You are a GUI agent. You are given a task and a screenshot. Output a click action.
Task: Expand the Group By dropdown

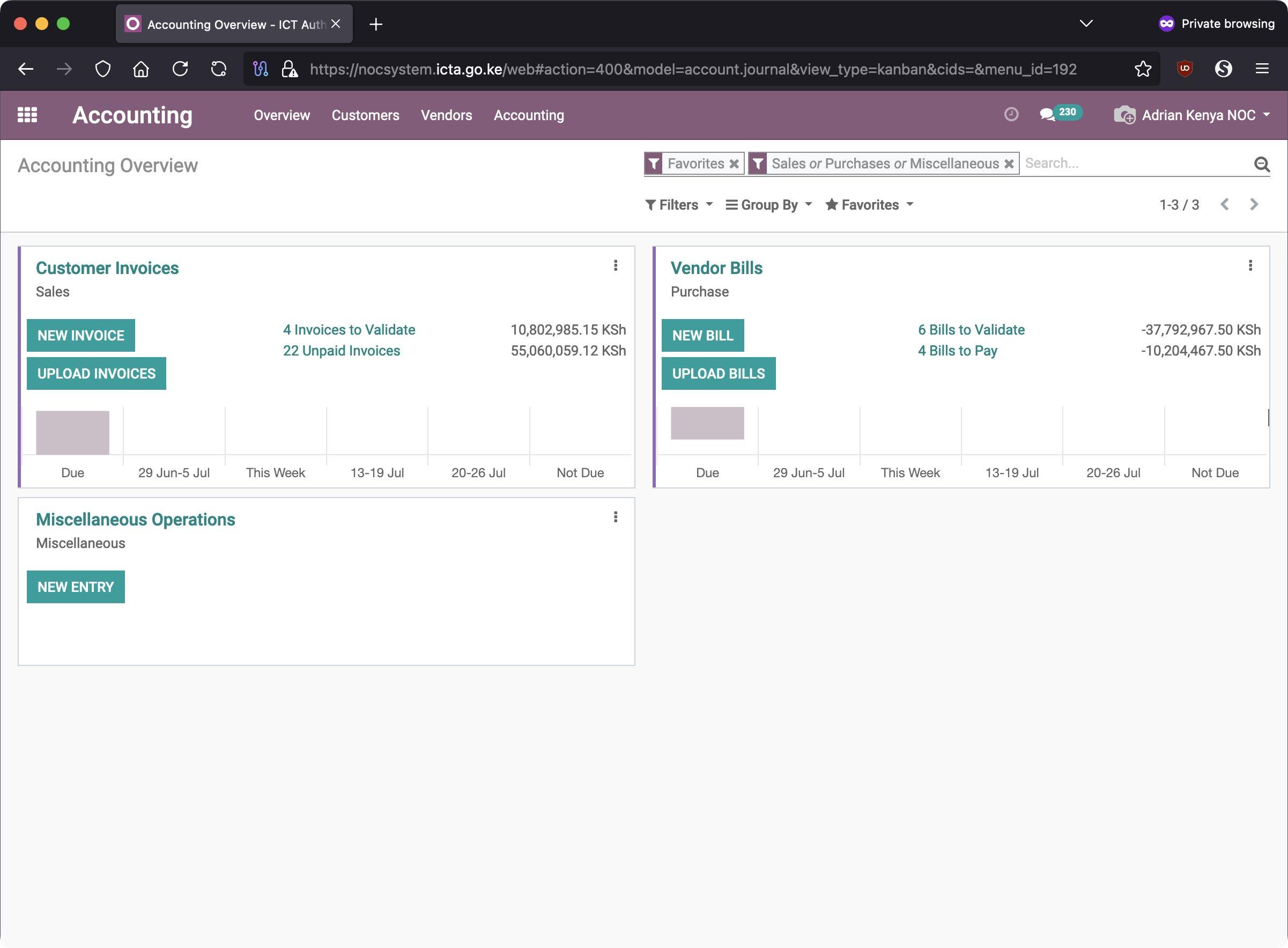point(769,205)
